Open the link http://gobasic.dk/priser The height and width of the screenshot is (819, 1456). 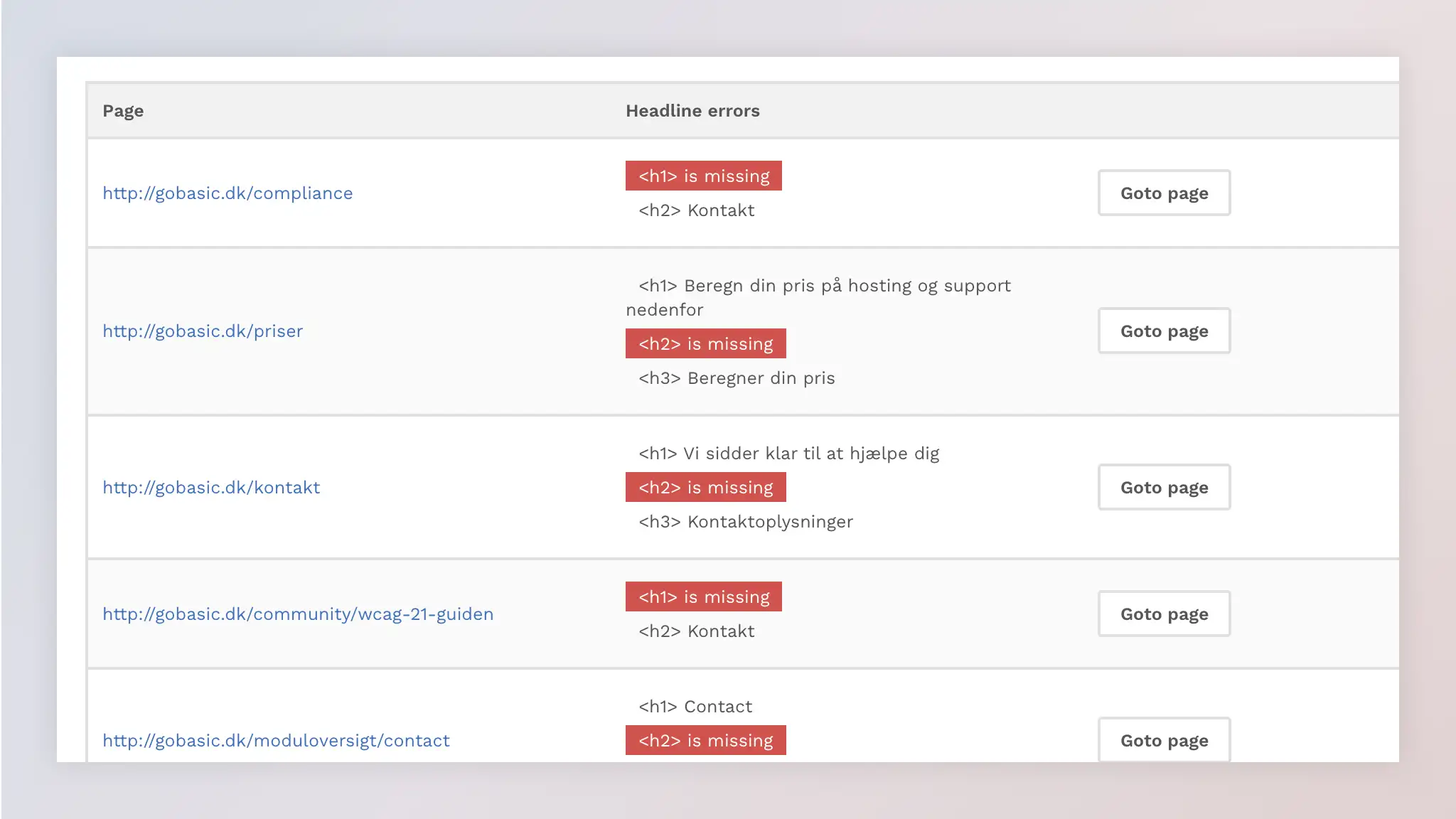(x=202, y=331)
